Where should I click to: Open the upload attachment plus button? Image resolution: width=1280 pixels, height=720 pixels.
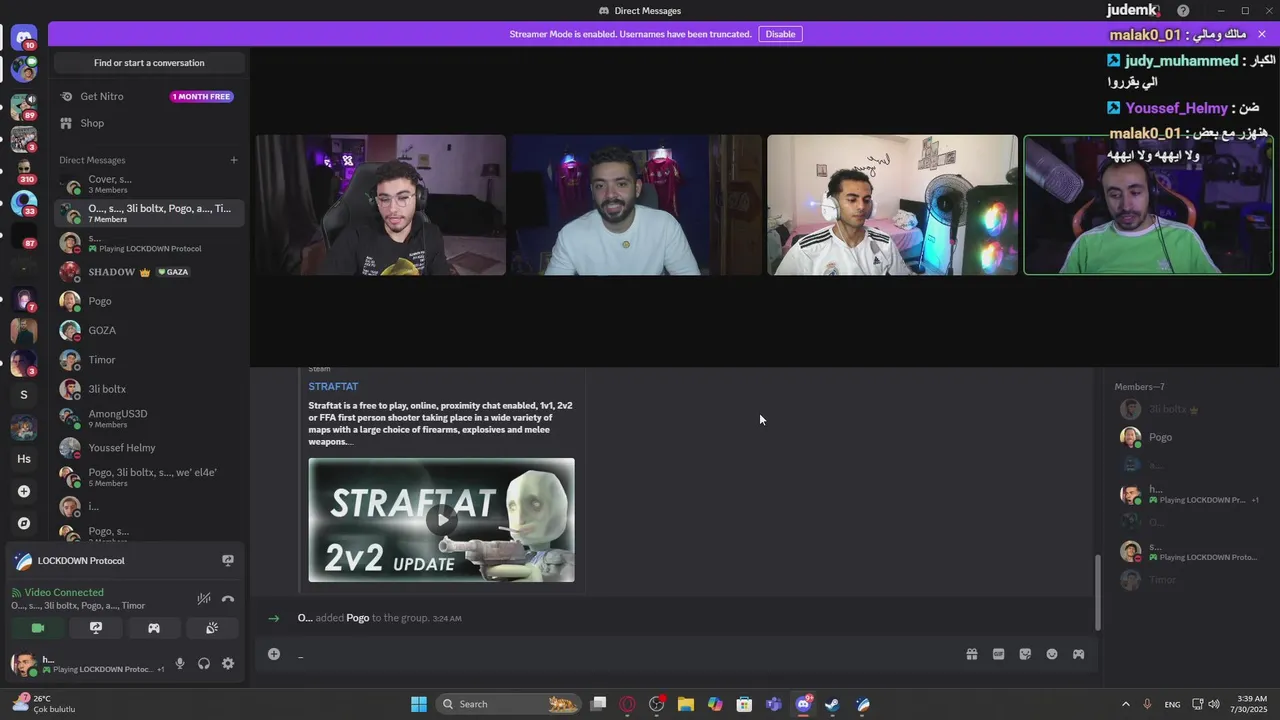(274, 654)
